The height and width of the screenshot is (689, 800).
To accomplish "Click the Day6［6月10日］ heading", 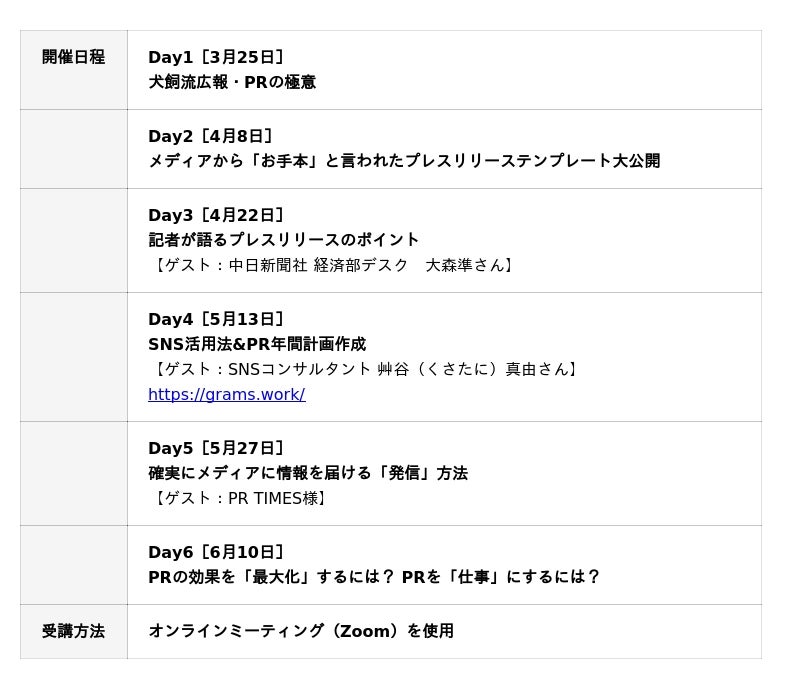I will [217, 552].
